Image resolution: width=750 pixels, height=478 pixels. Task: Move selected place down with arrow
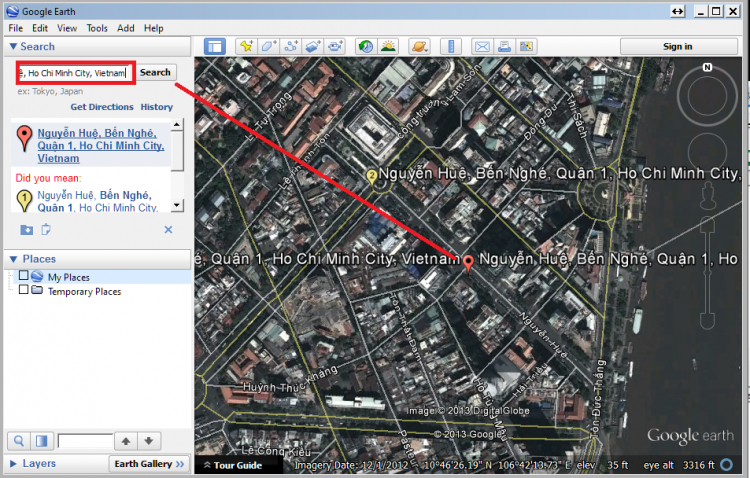(x=149, y=441)
